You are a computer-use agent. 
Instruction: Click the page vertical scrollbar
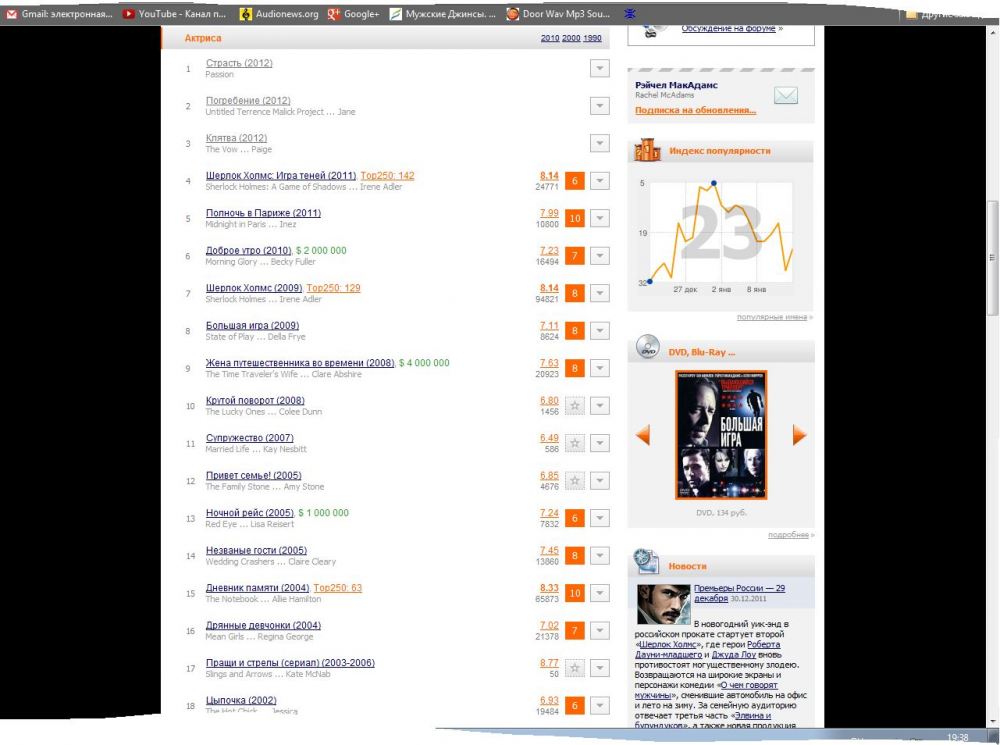[992, 258]
